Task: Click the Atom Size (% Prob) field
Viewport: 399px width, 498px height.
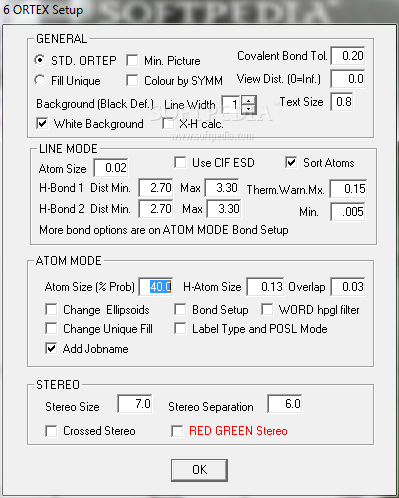Action: click(156, 287)
